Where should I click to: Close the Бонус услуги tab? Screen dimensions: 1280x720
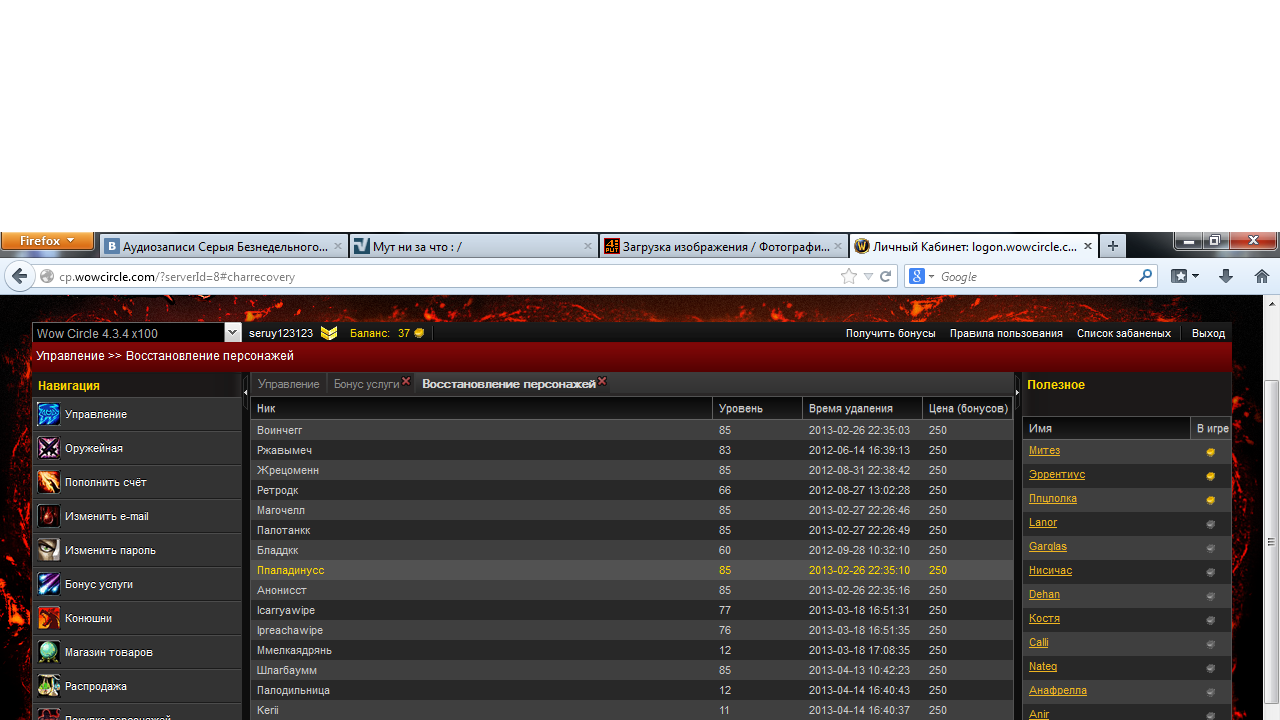pos(406,381)
